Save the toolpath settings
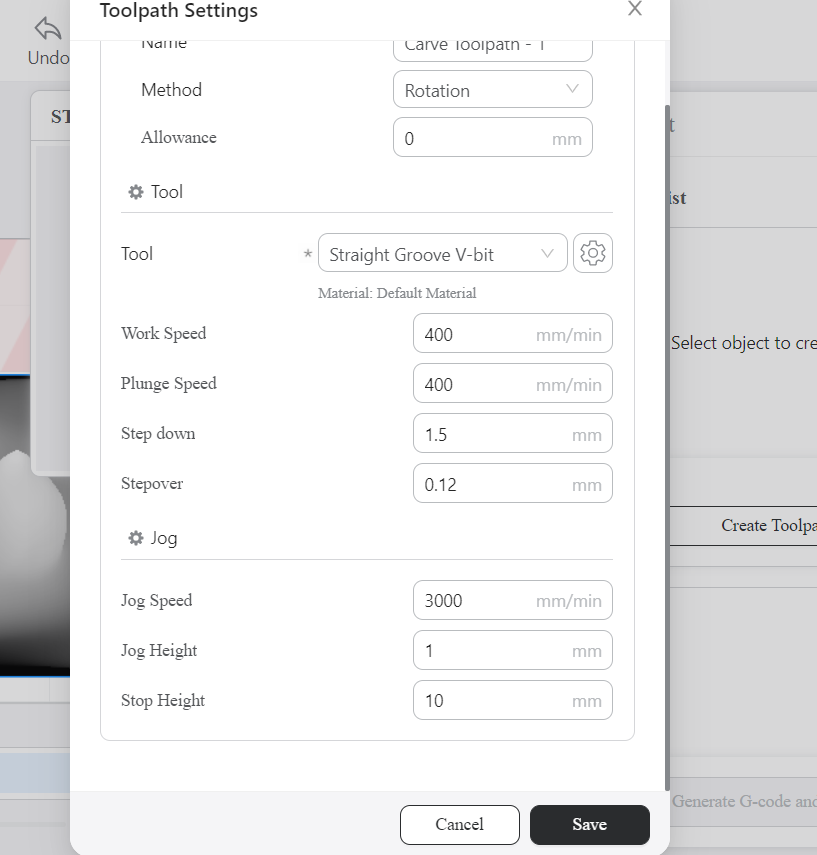The width and height of the screenshot is (817, 855). pyautogui.click(x=589, y=824)
